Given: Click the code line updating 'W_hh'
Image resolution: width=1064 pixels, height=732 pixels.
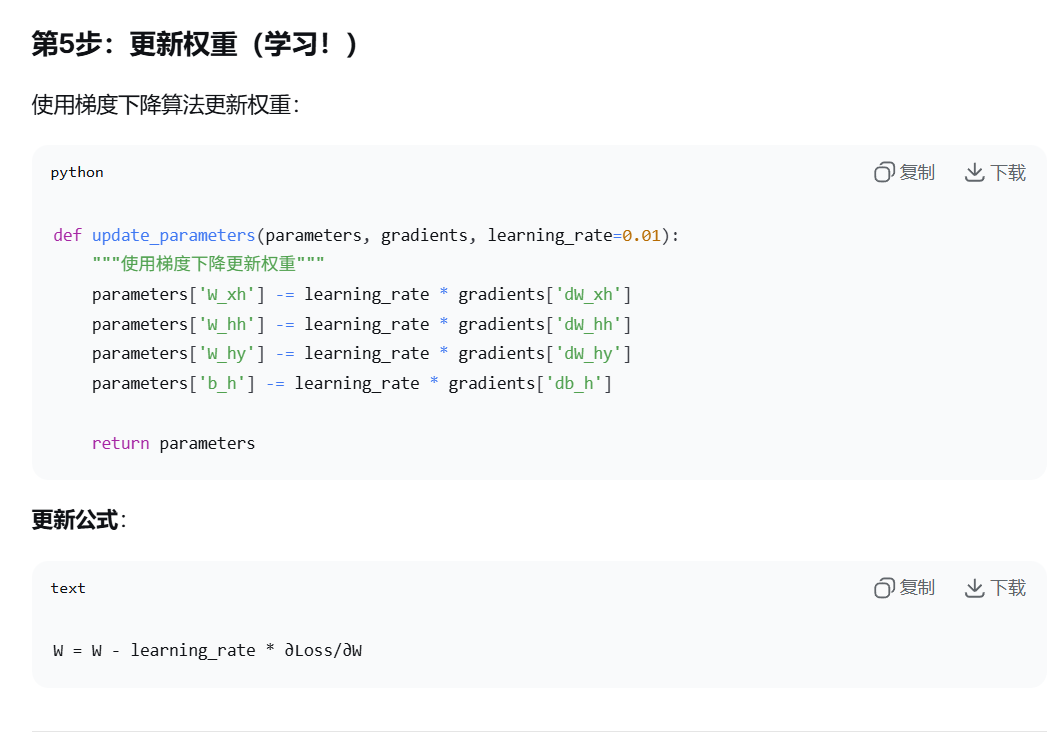Looking at the screenshot, I should (362, 324).
